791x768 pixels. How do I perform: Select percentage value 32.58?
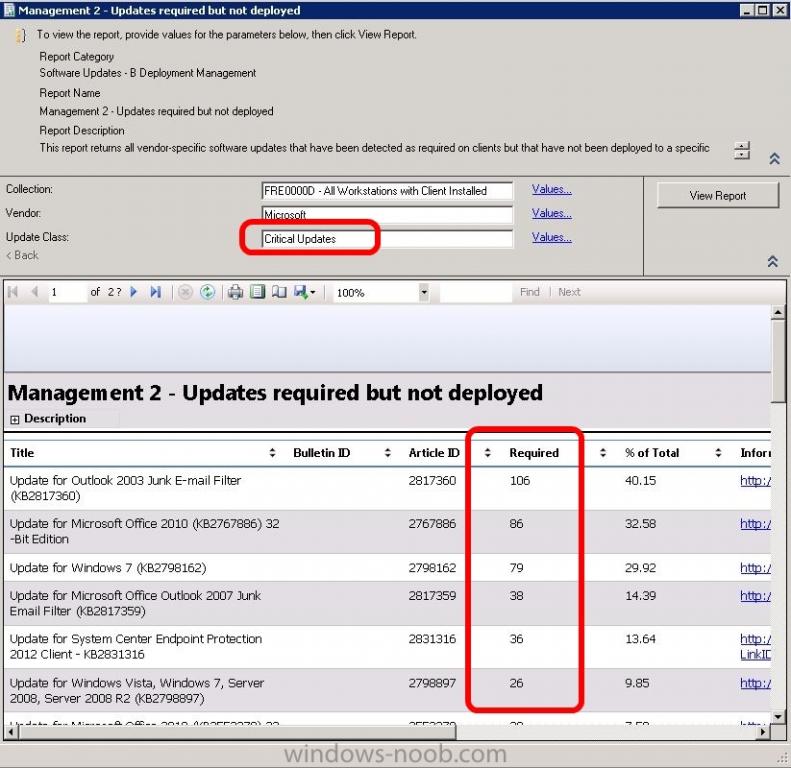(640, 524)
